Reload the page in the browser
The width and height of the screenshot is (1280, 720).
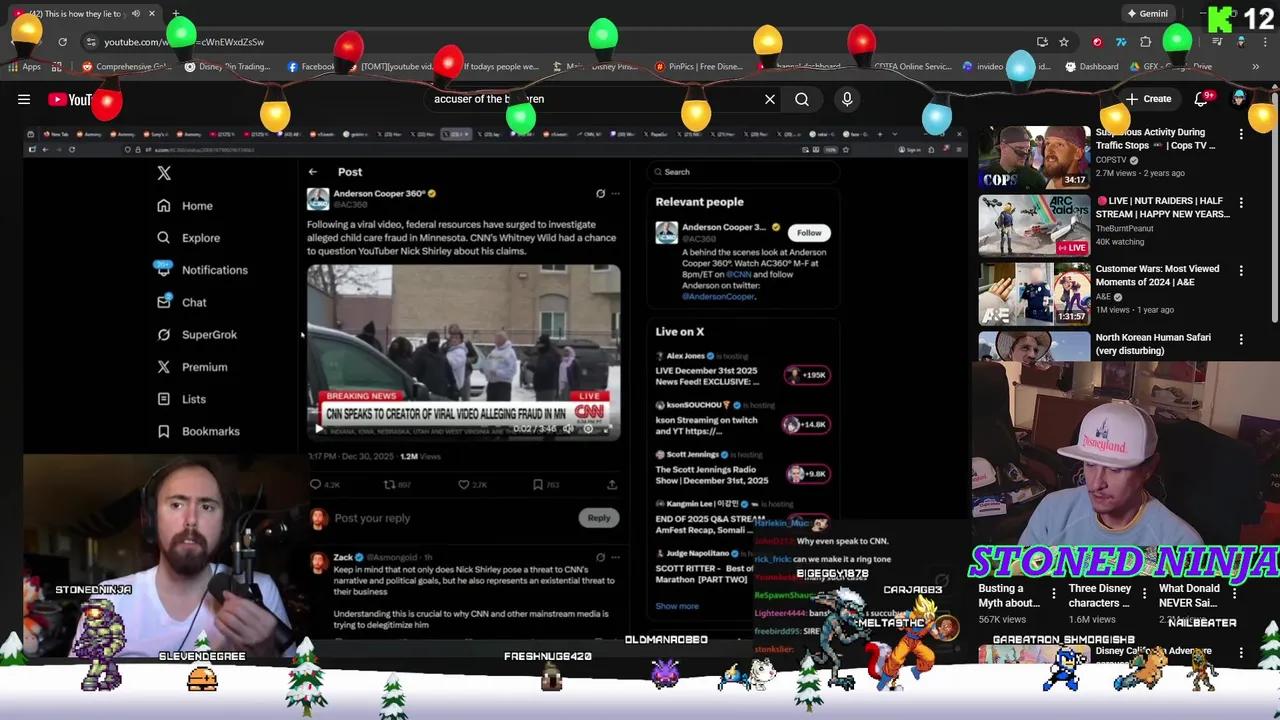62,42
